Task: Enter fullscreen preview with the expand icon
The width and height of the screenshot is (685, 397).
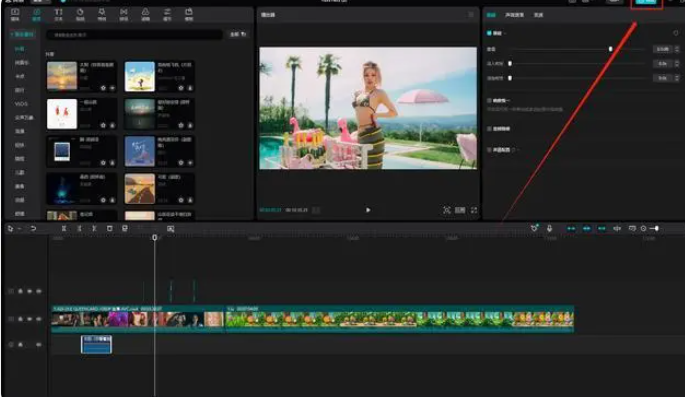Action: (x=474, y=210)
